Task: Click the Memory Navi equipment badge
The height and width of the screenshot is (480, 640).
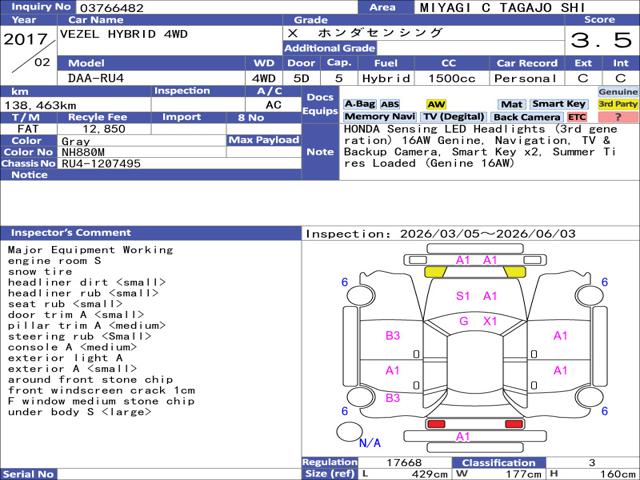Action: pyautogui.click(x=380, y=117)
